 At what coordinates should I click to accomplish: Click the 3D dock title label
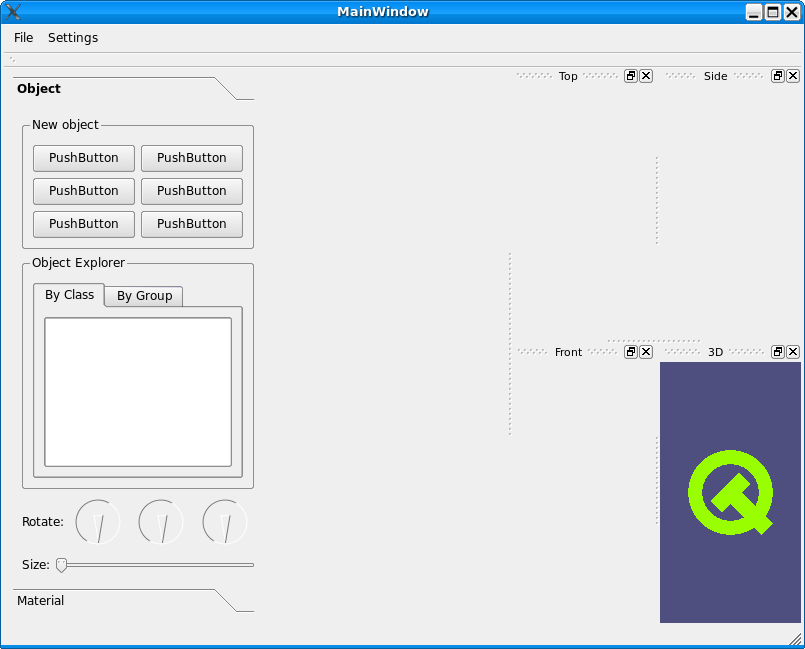click(715, 352)
